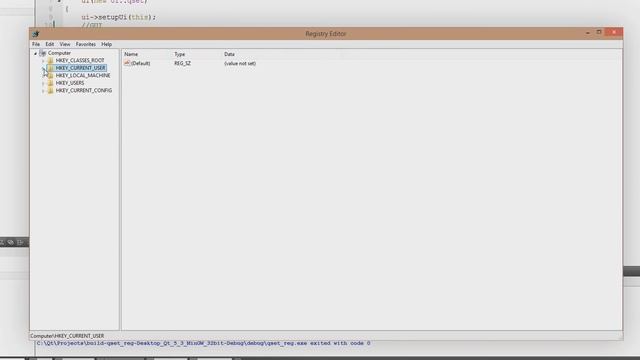The image size is (640, 360).
Task: Select HKEY_CURRENT_USER in the tree
Action: (x=80, y=68)
